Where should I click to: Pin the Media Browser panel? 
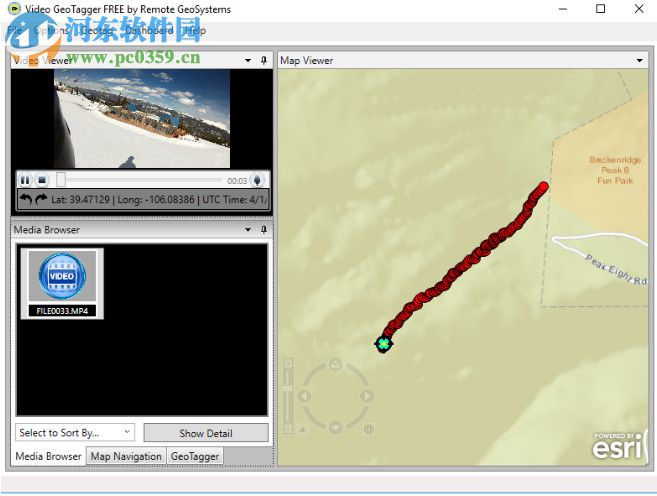[264, 230]
